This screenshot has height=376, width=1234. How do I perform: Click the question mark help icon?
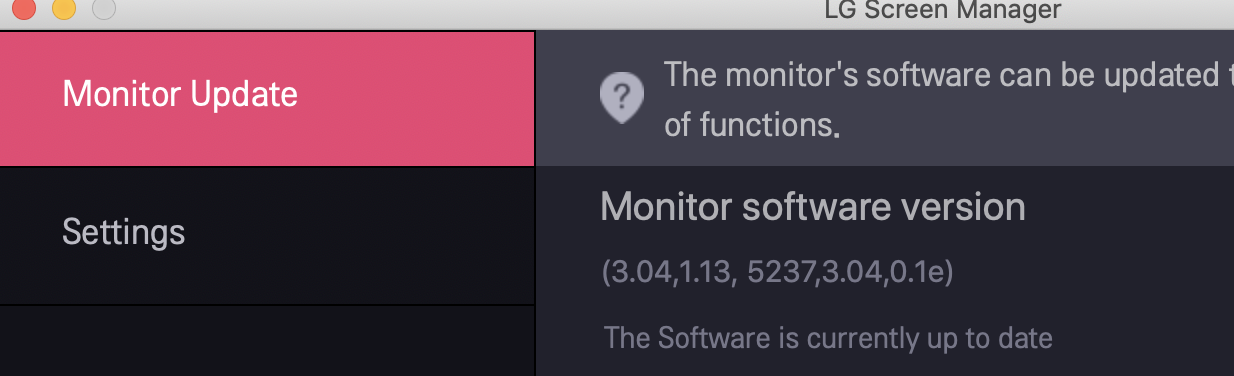click(x=621, y=98)
